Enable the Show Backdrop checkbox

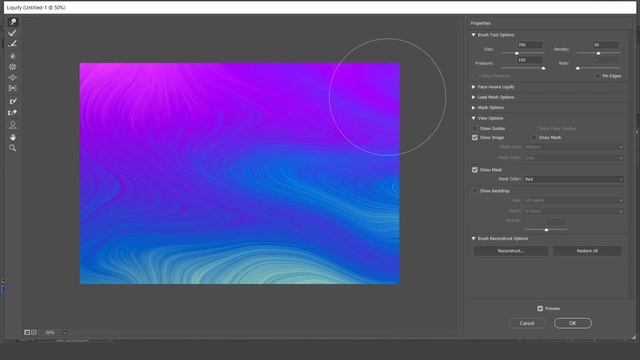(475, 191)
